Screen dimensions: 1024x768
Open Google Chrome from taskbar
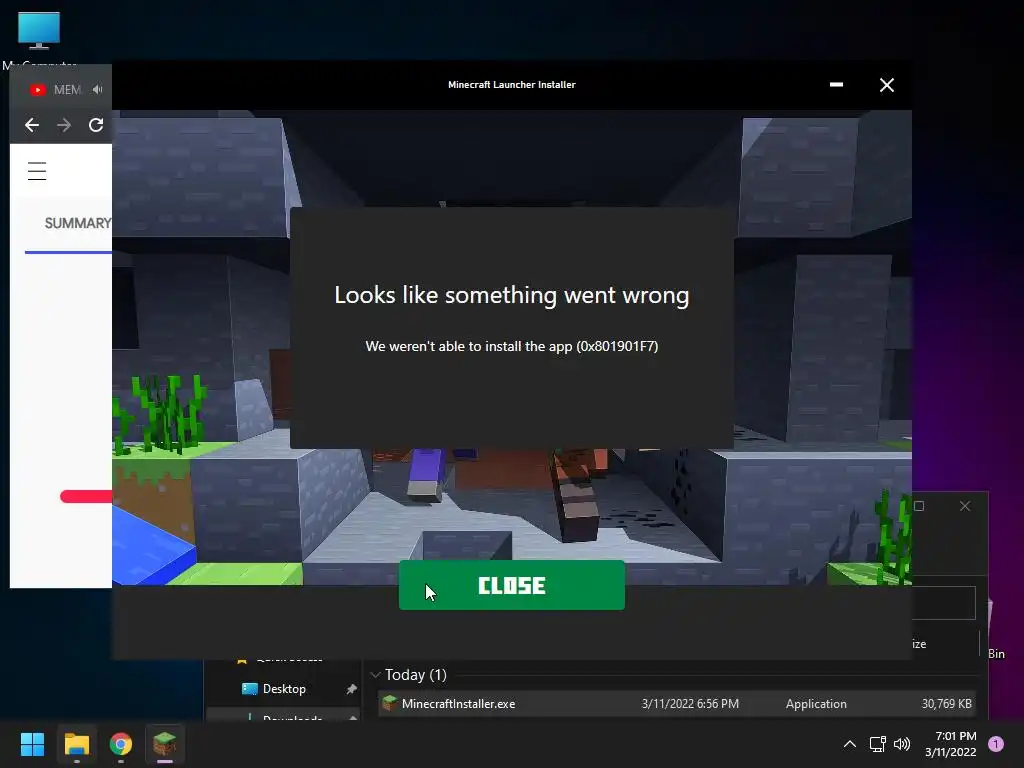(x=121, y=744)
